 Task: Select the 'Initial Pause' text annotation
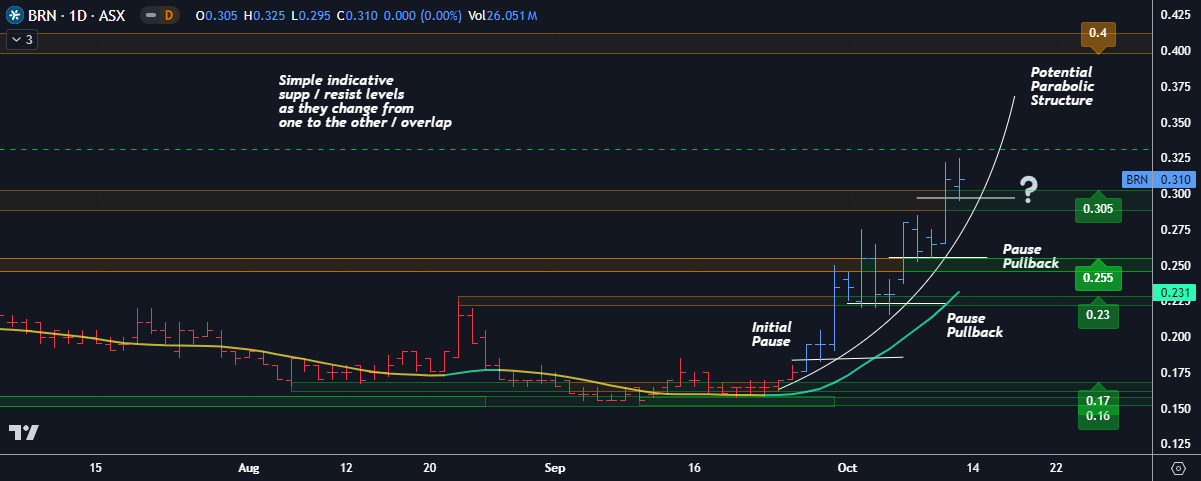click(771, 334)
